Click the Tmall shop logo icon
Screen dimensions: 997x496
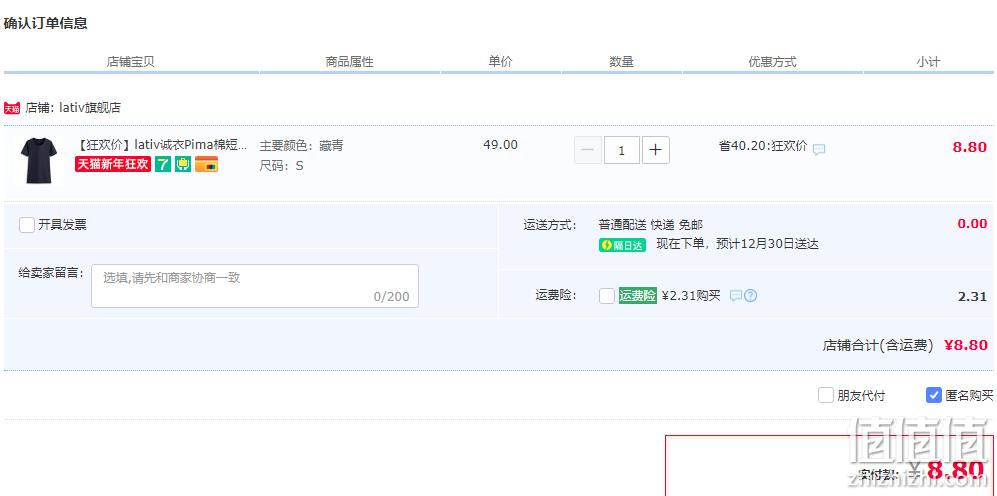pos(12,108)
